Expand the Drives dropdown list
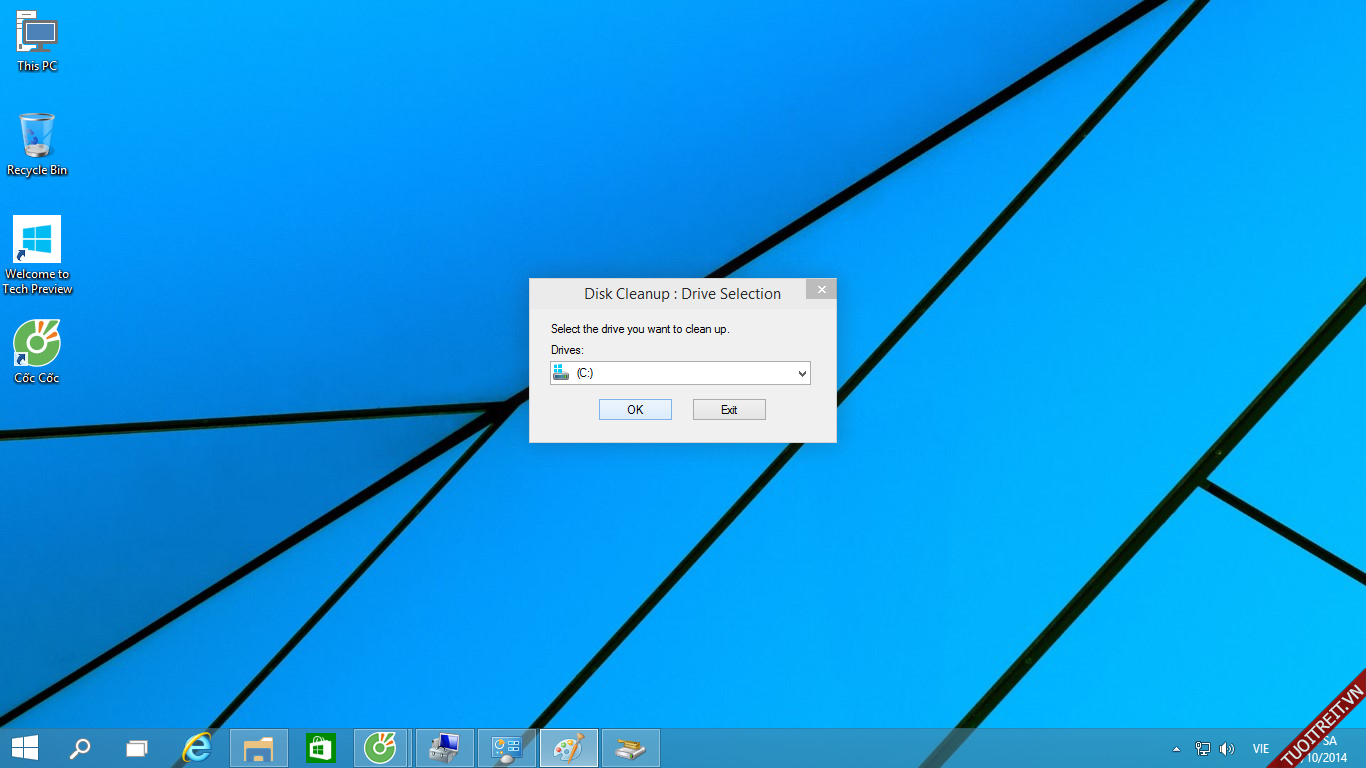 click(802, 374)
